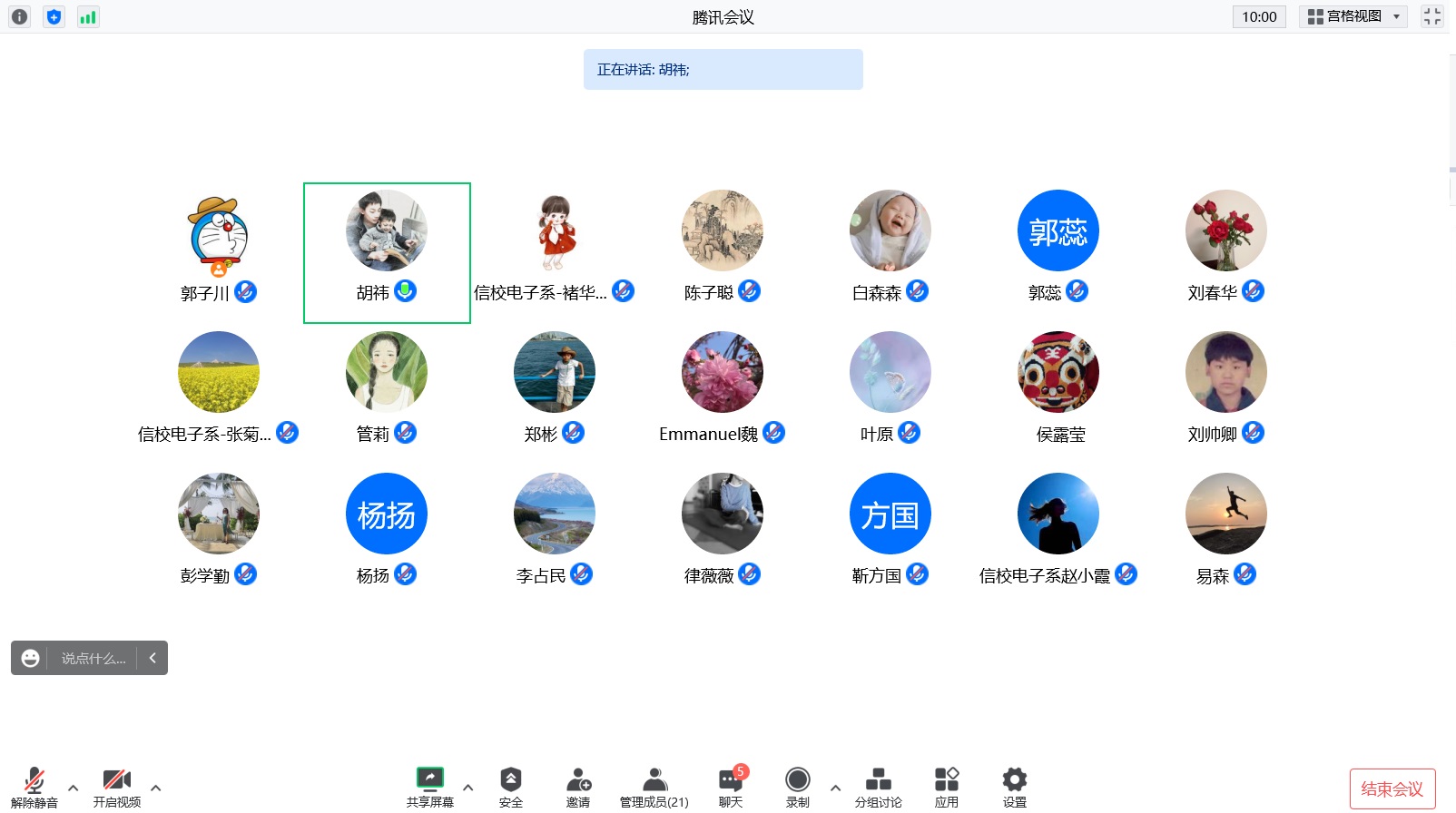Viewport: 1456px width, 813px height.
Task: Click the Invite (邀请) icon
Action: click(x=578, y=786)
